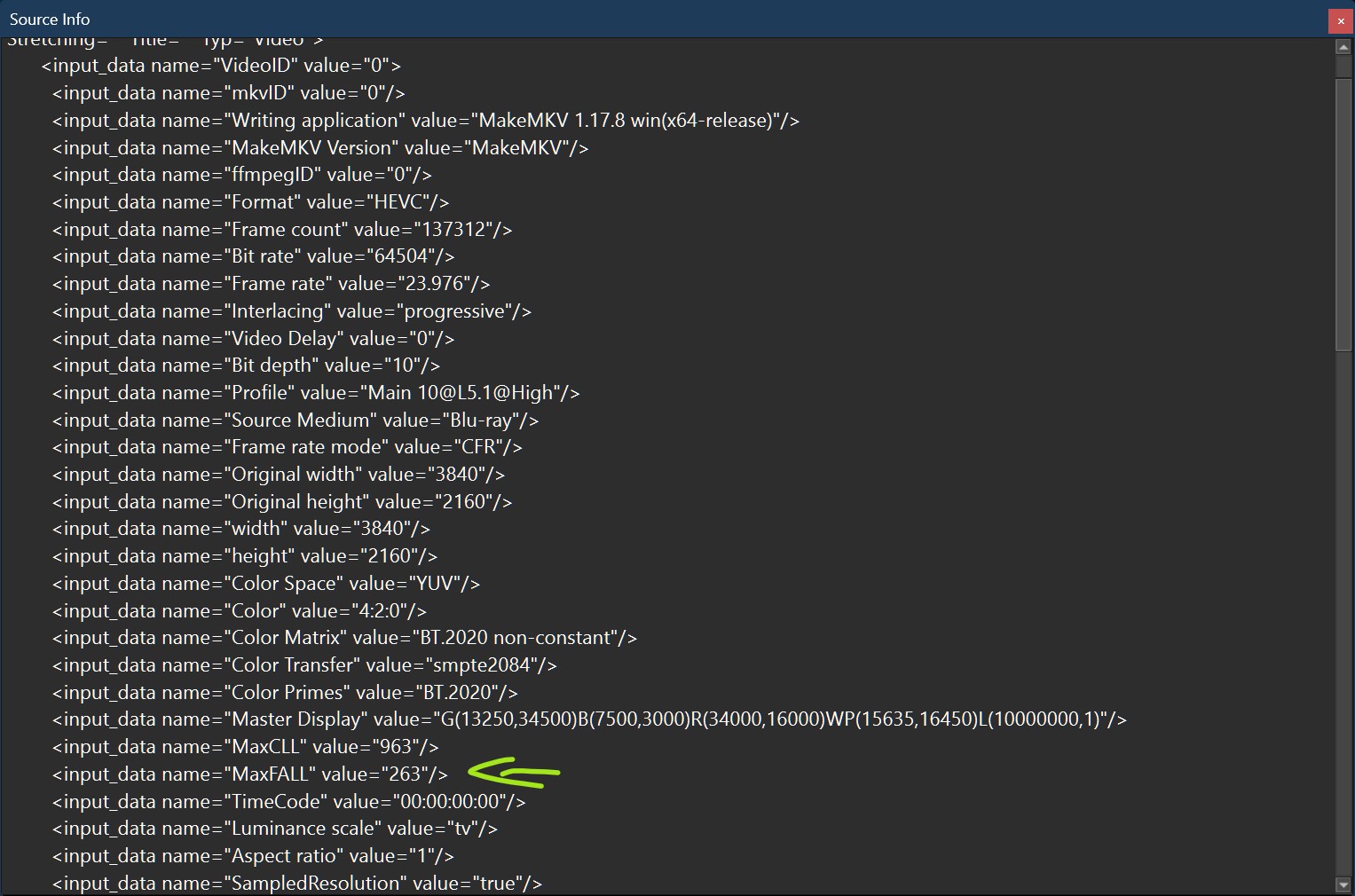Click the Source Info title bar text
The height and width of the screenshot is (896, 1355).
(50, 19)
